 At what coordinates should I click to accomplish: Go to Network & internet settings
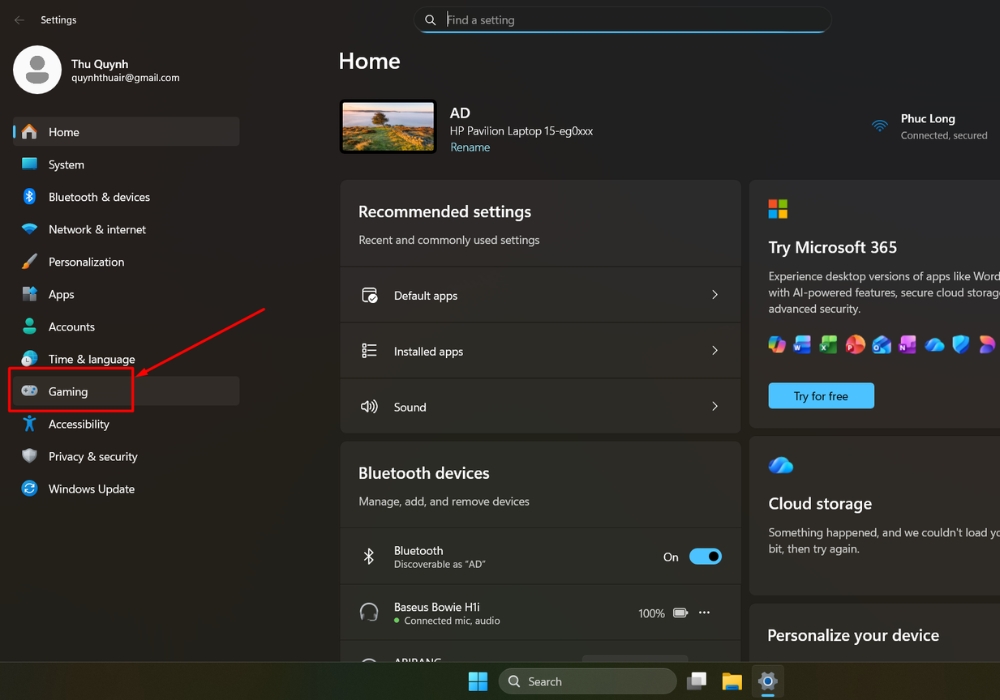(126, 230)
